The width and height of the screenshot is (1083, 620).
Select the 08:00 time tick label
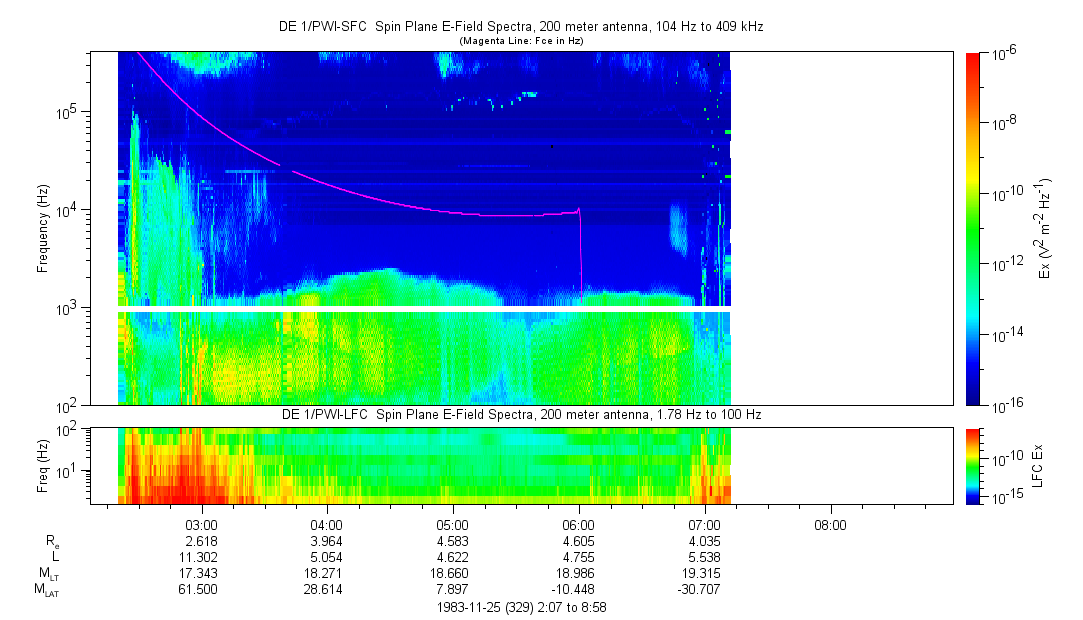[830, 524]
